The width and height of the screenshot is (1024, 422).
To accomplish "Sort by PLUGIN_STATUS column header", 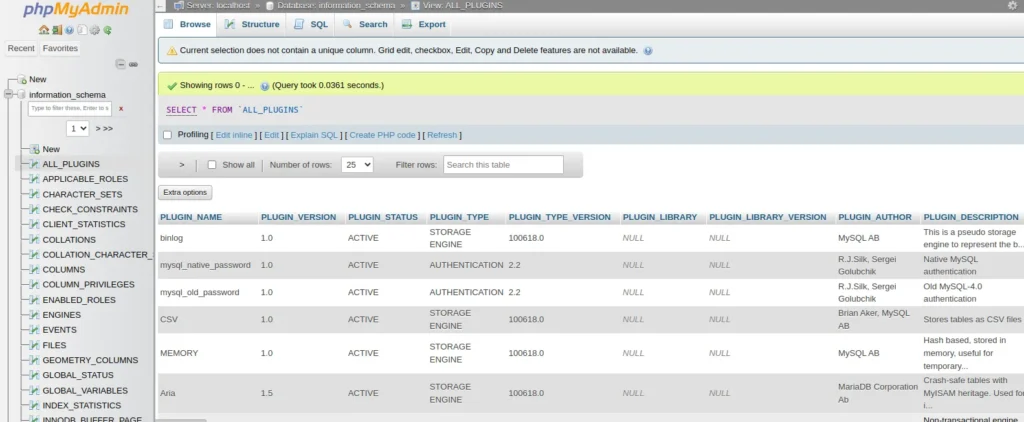I will [383, 217].
